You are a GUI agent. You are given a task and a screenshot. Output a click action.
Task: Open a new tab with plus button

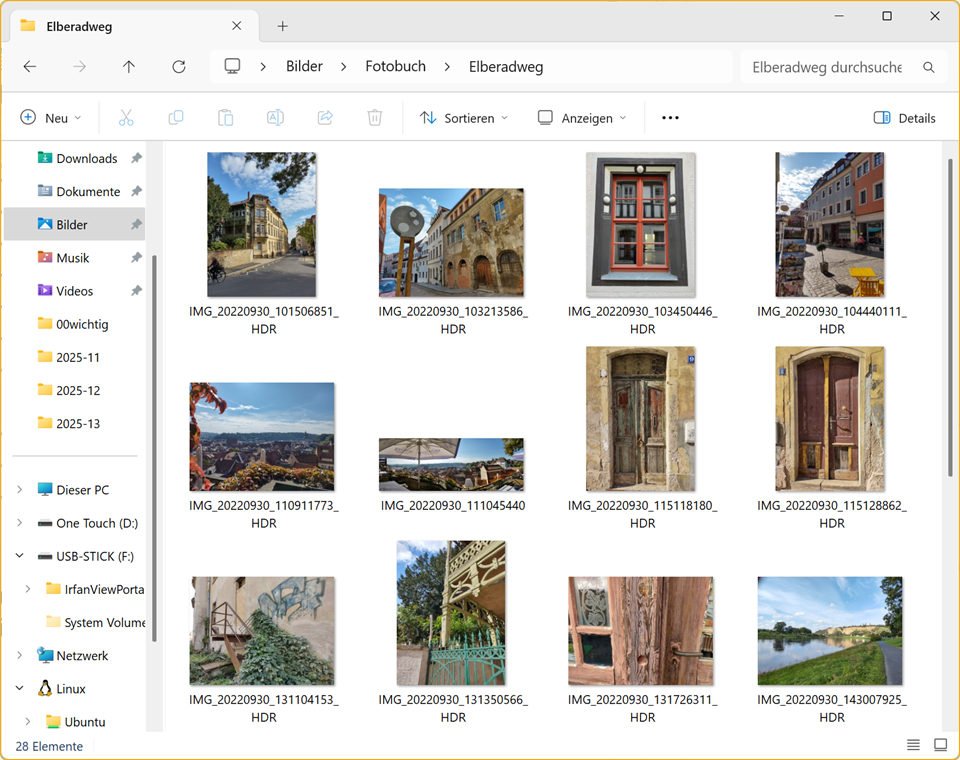tap(283, 26)
